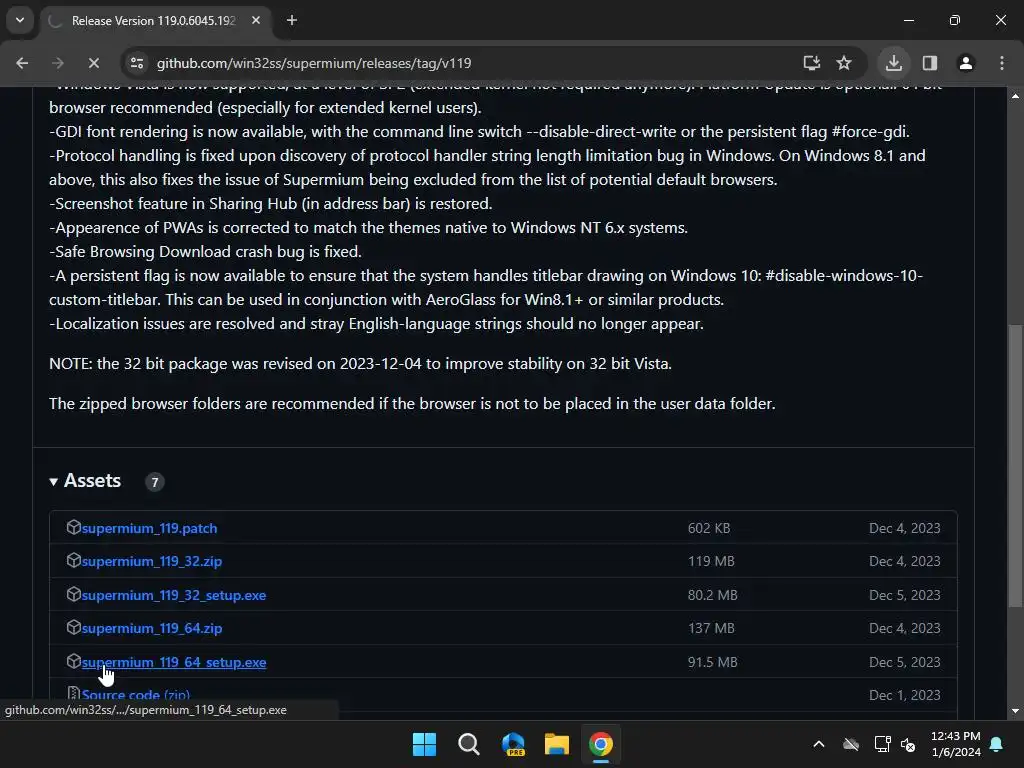1024x768 pixels.
Task: Open a new browser tab
Action: click(x=292, y=20)
